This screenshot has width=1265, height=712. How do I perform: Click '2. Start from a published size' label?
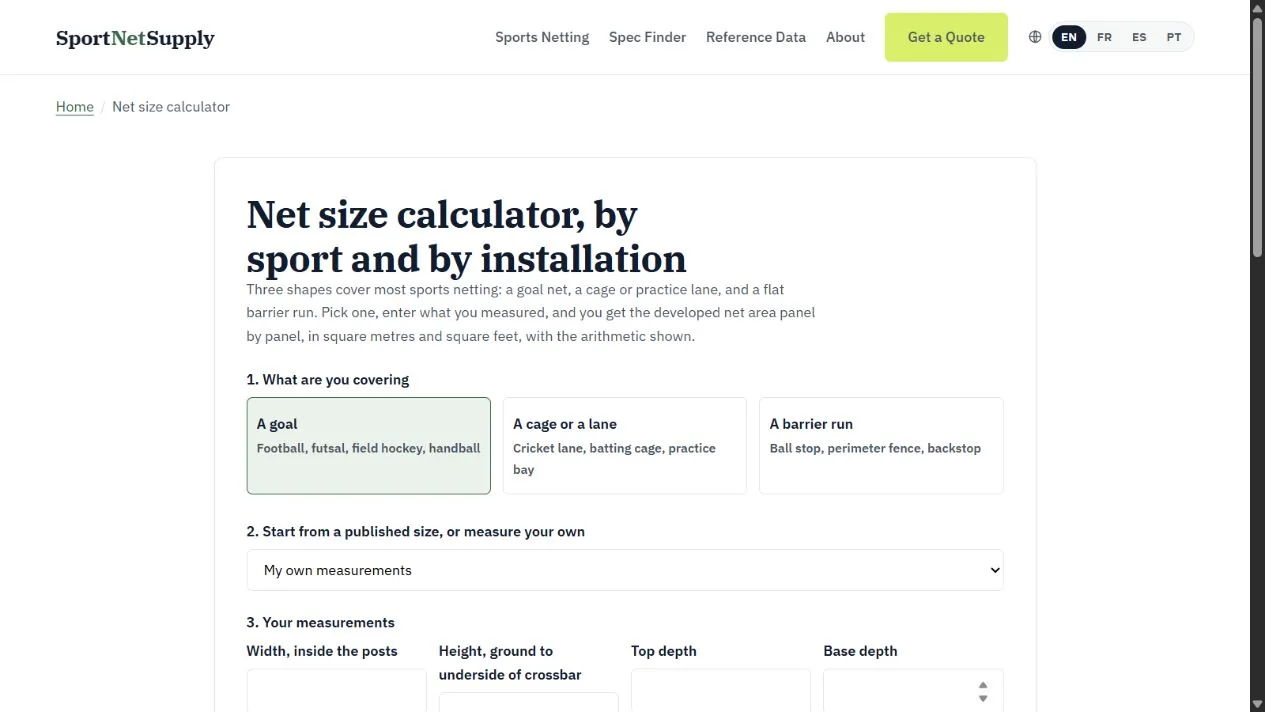point(416,532)
